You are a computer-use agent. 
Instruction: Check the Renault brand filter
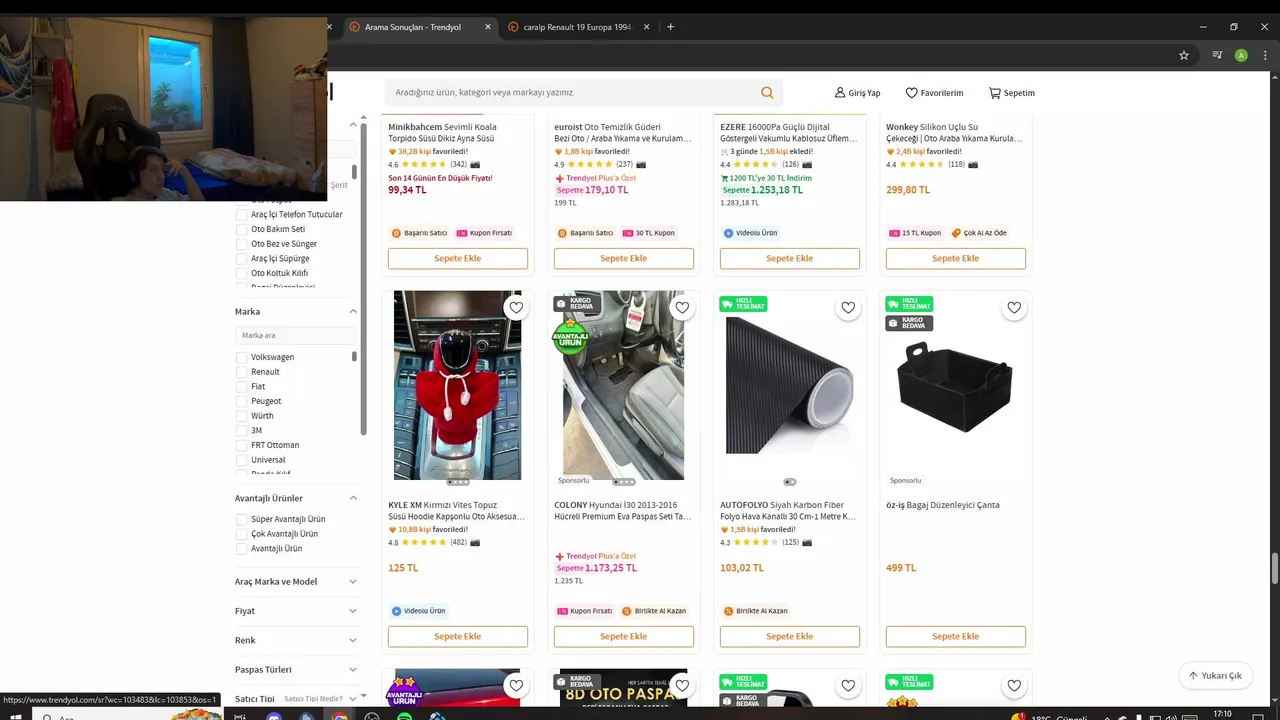coord(241,372)
